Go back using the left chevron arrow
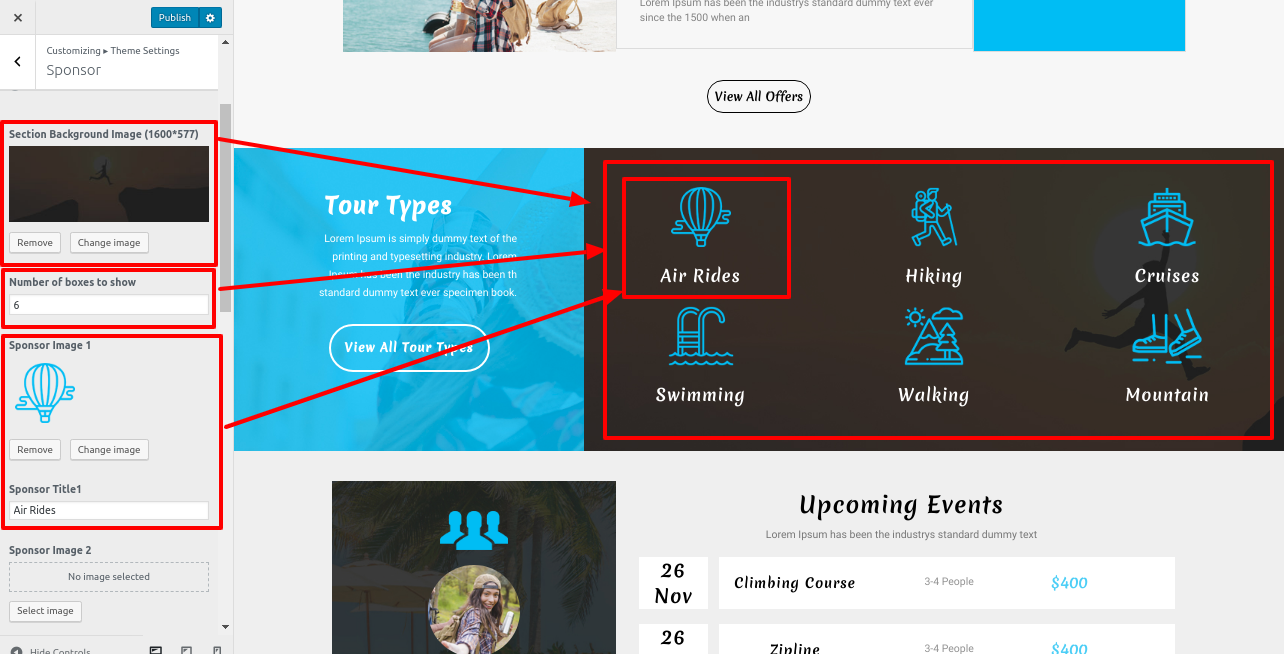 click(17, 62)
